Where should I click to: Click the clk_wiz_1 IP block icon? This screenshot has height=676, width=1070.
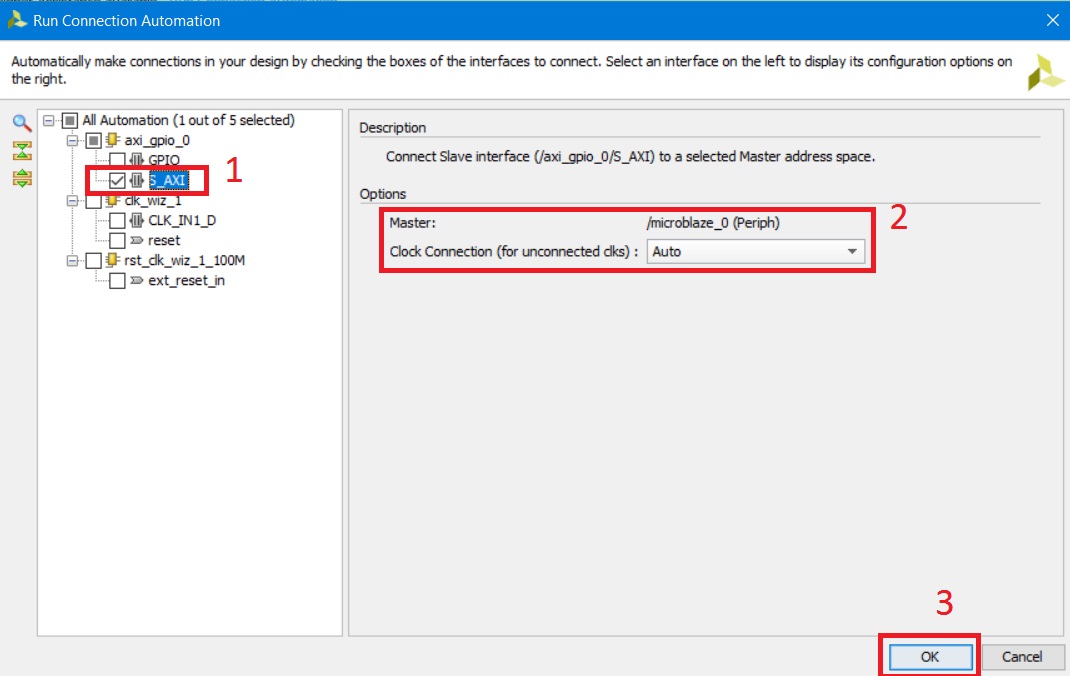(x=113, y=201)
